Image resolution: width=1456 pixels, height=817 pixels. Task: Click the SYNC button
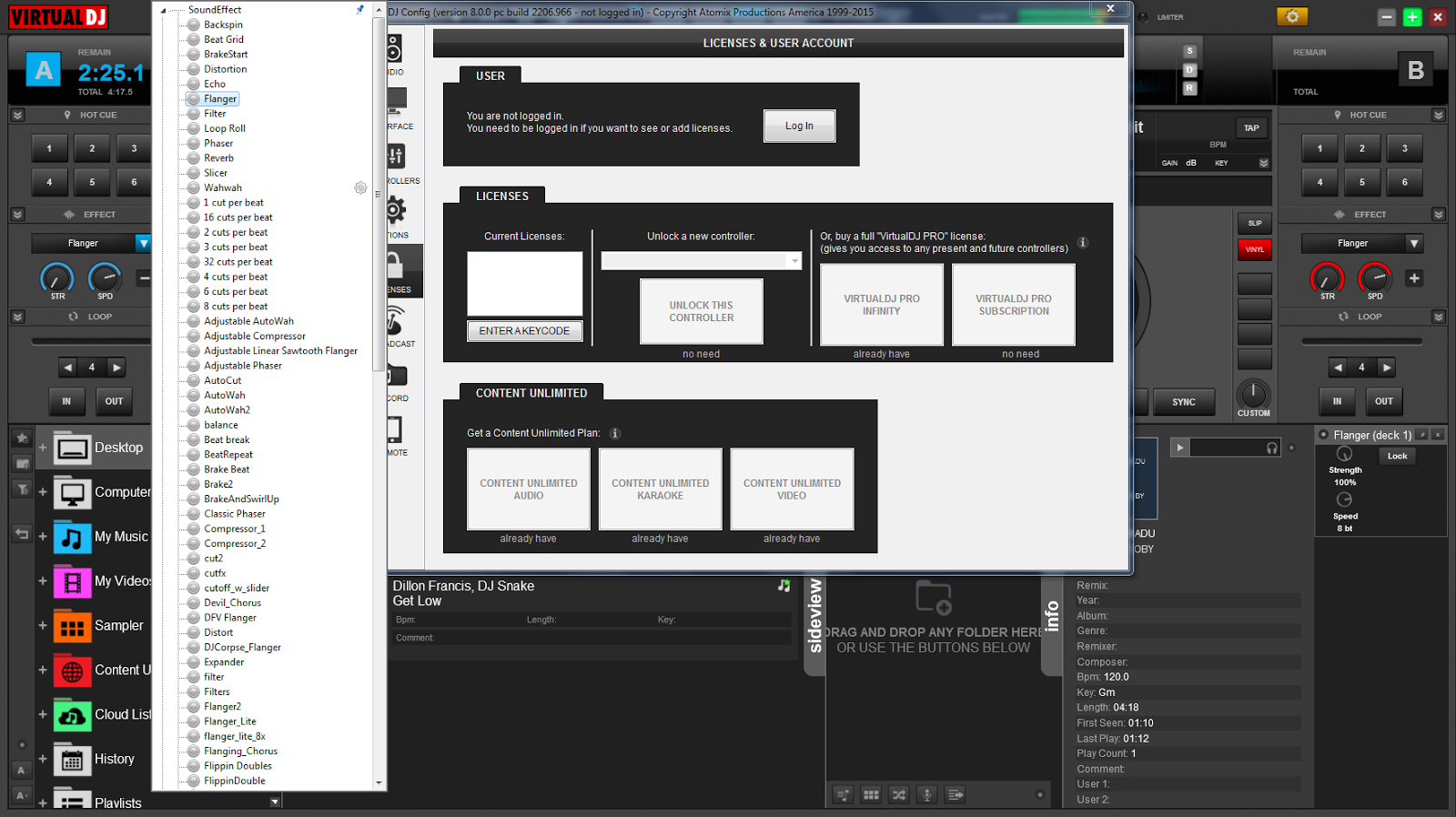[x=1184, y=402]
